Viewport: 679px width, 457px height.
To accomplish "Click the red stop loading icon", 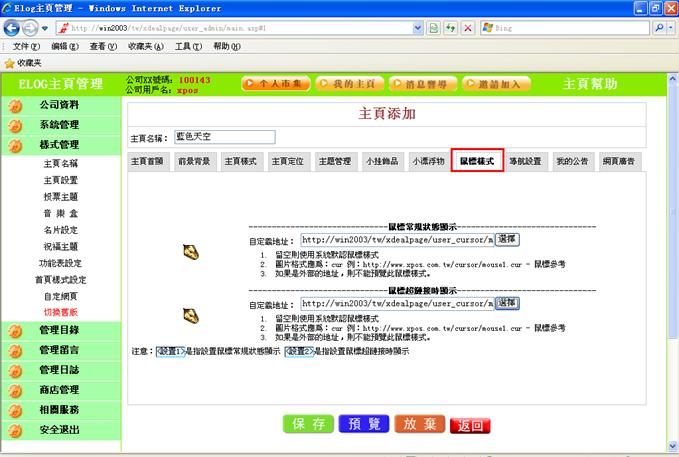I will point(468,28).
